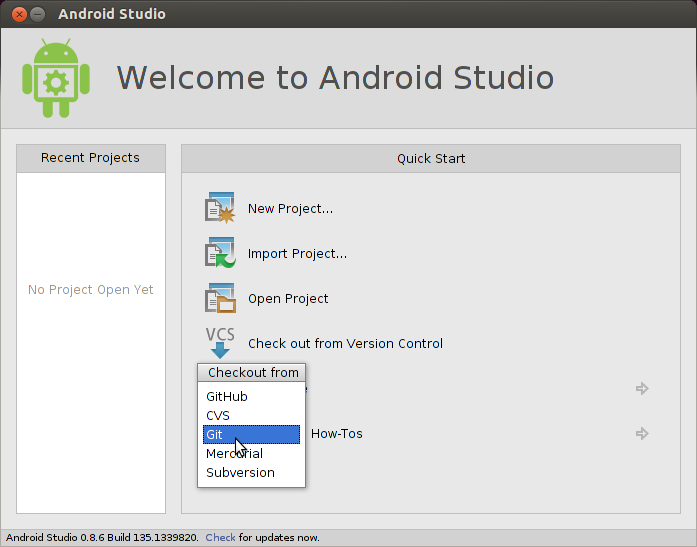This screenshot has height=547, width=697.
Task: Minimize the Android Studio welcome window
Action: point(37,14)
